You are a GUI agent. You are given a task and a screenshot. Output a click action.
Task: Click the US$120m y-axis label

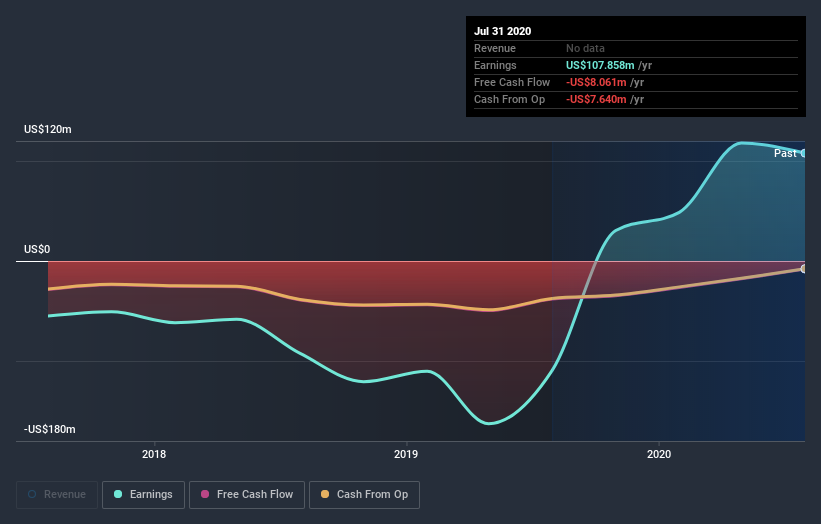tap(48, 129)
